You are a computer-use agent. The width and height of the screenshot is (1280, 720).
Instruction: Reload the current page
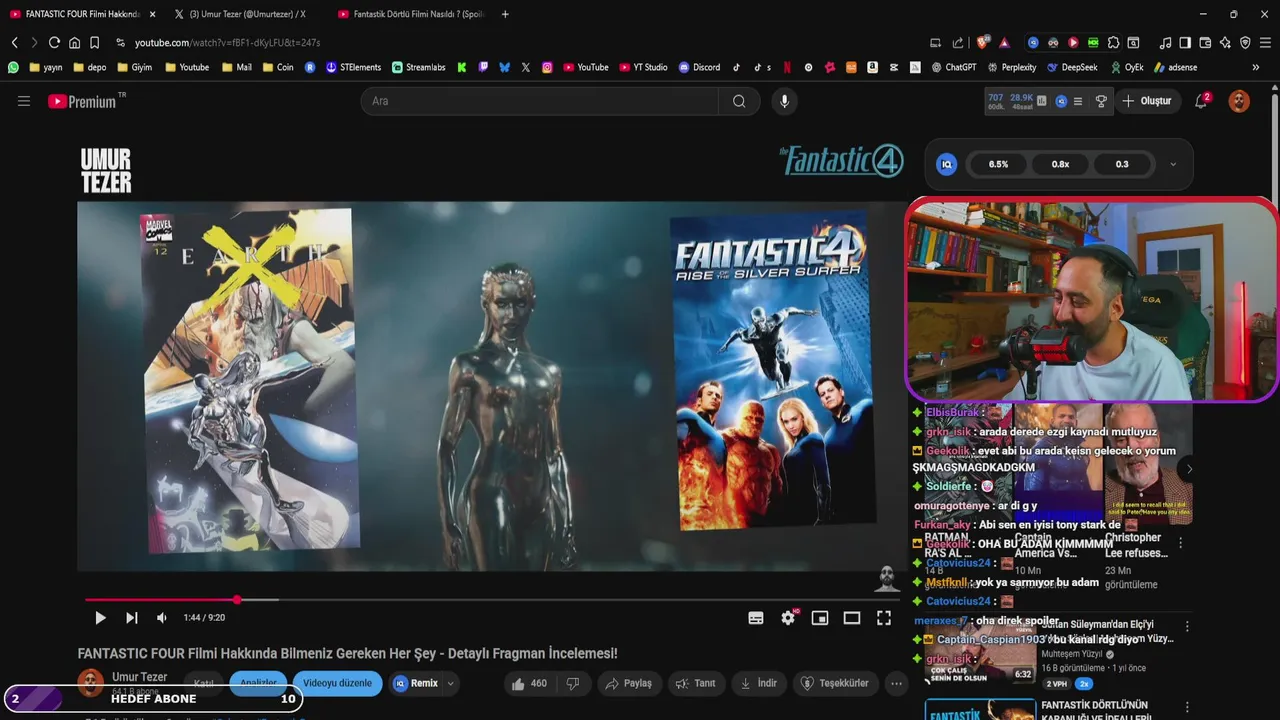[x=54, y=43]
